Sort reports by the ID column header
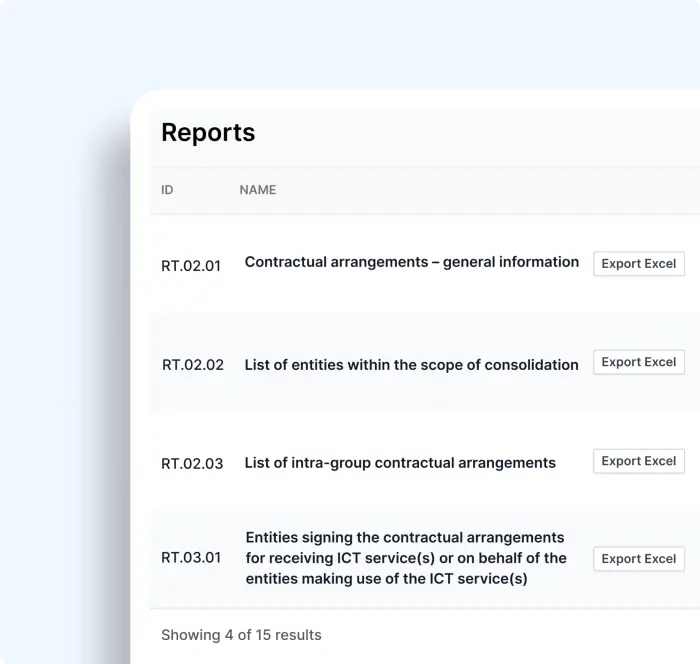The image size is (700, 664). pos(167,190)
